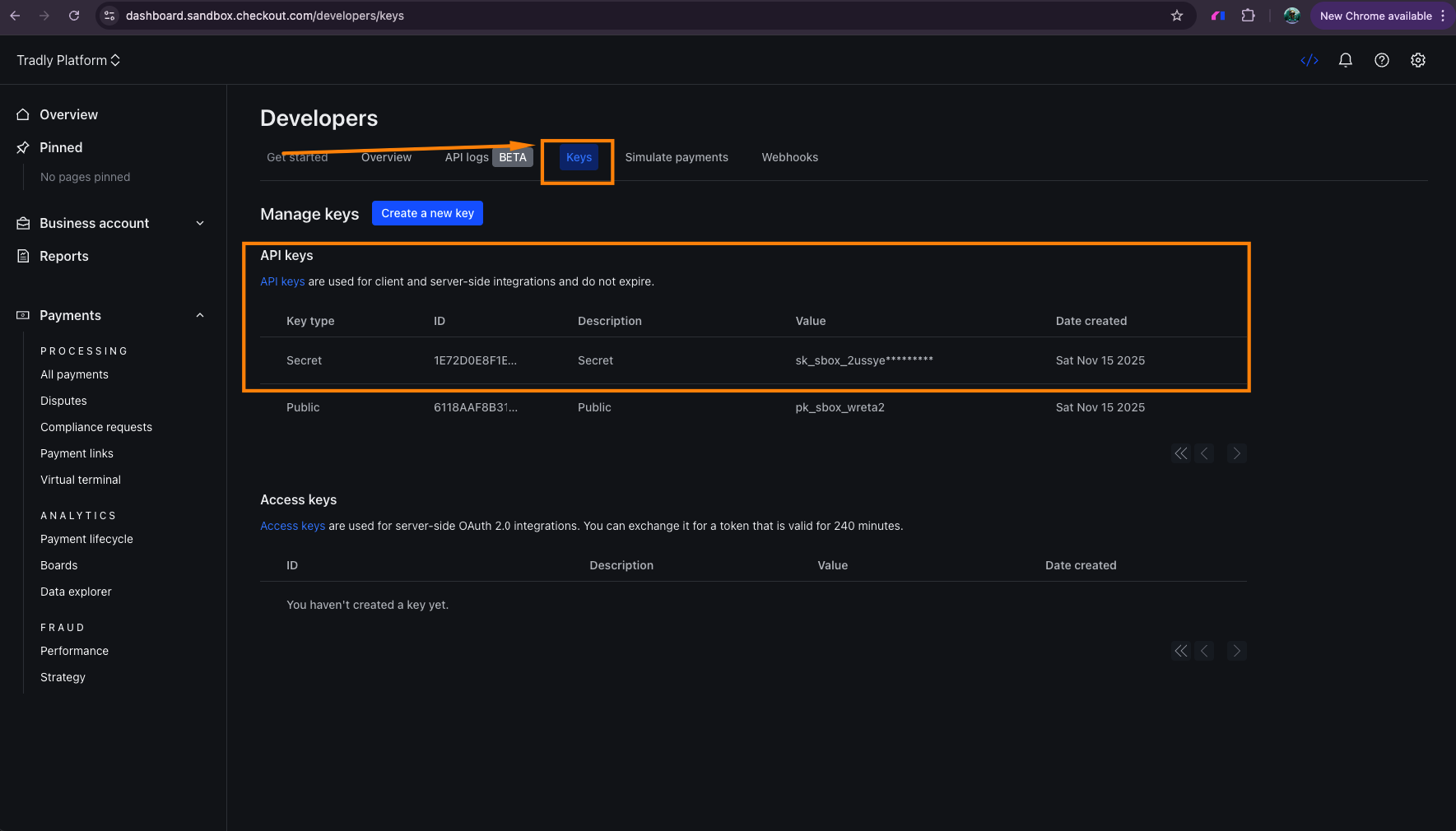Click the notifications bell icon

tap(1345, 60)
